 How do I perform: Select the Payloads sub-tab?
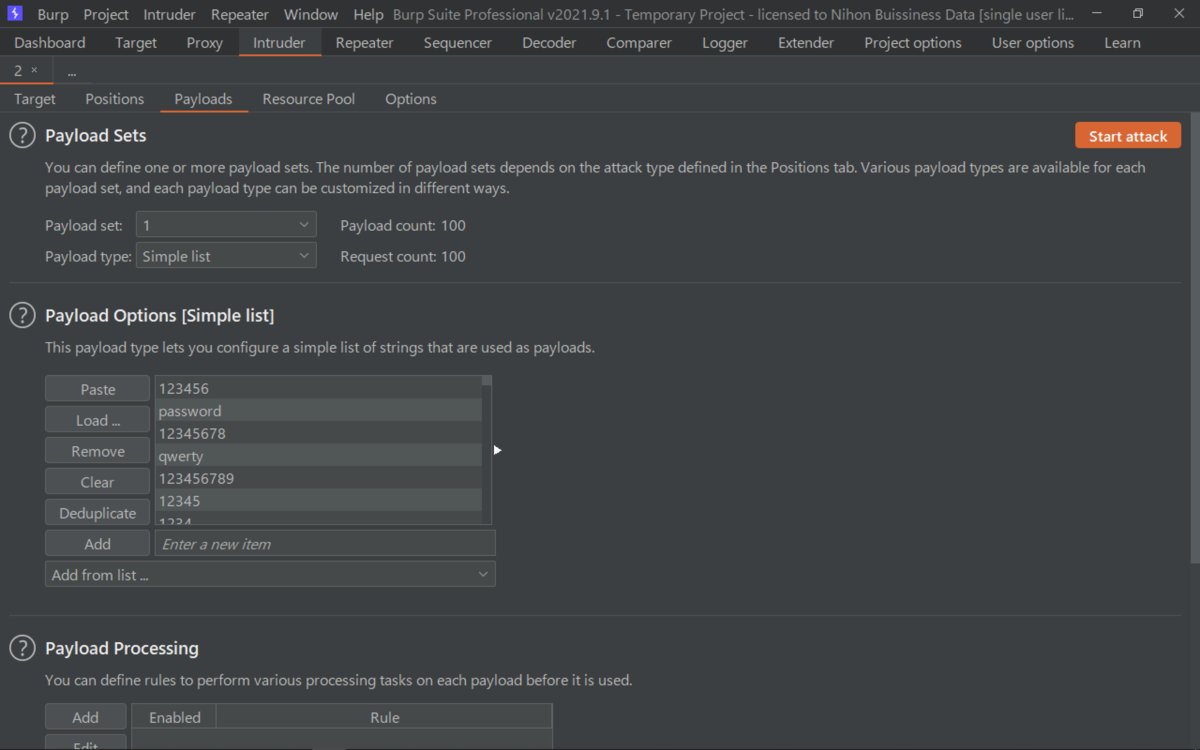203,99
